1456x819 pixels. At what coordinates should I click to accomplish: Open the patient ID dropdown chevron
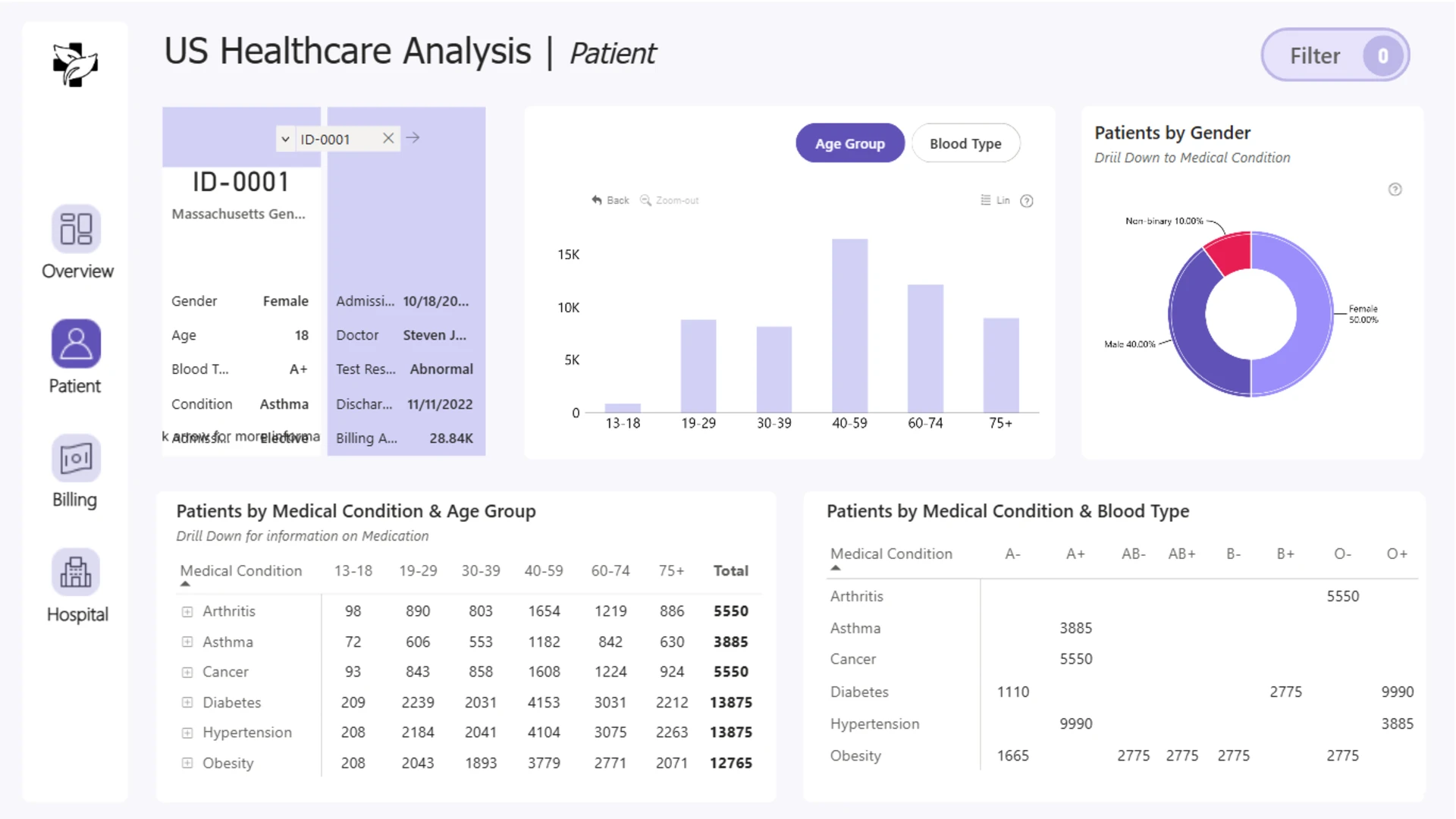[285, 139]
